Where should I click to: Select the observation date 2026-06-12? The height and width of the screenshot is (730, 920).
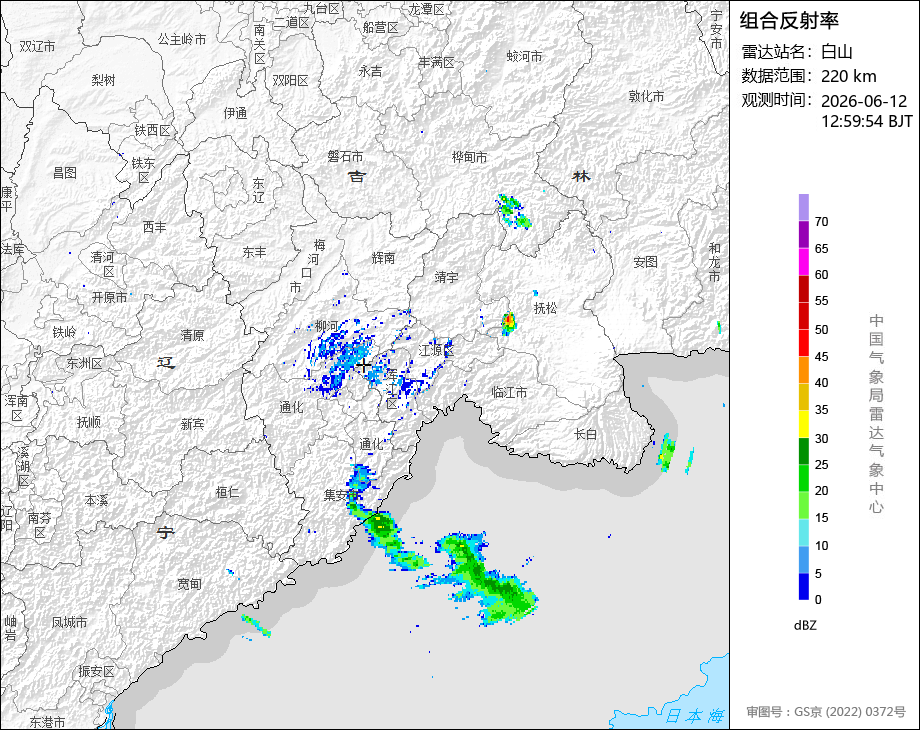tap(864, 101)
